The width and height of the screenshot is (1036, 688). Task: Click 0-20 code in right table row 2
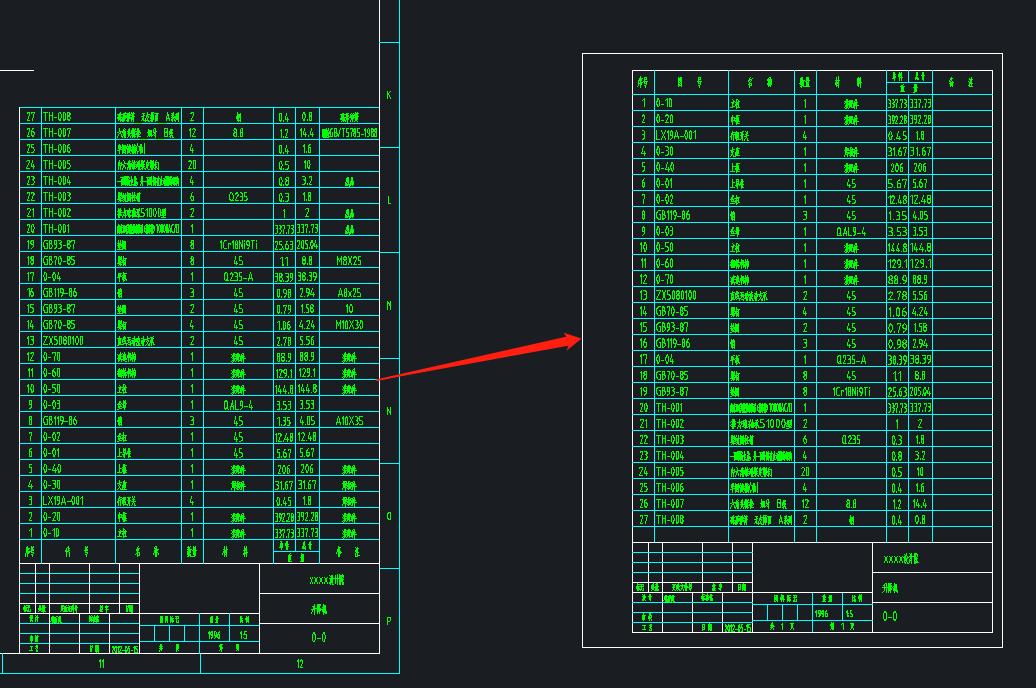(x=665, y=119)
